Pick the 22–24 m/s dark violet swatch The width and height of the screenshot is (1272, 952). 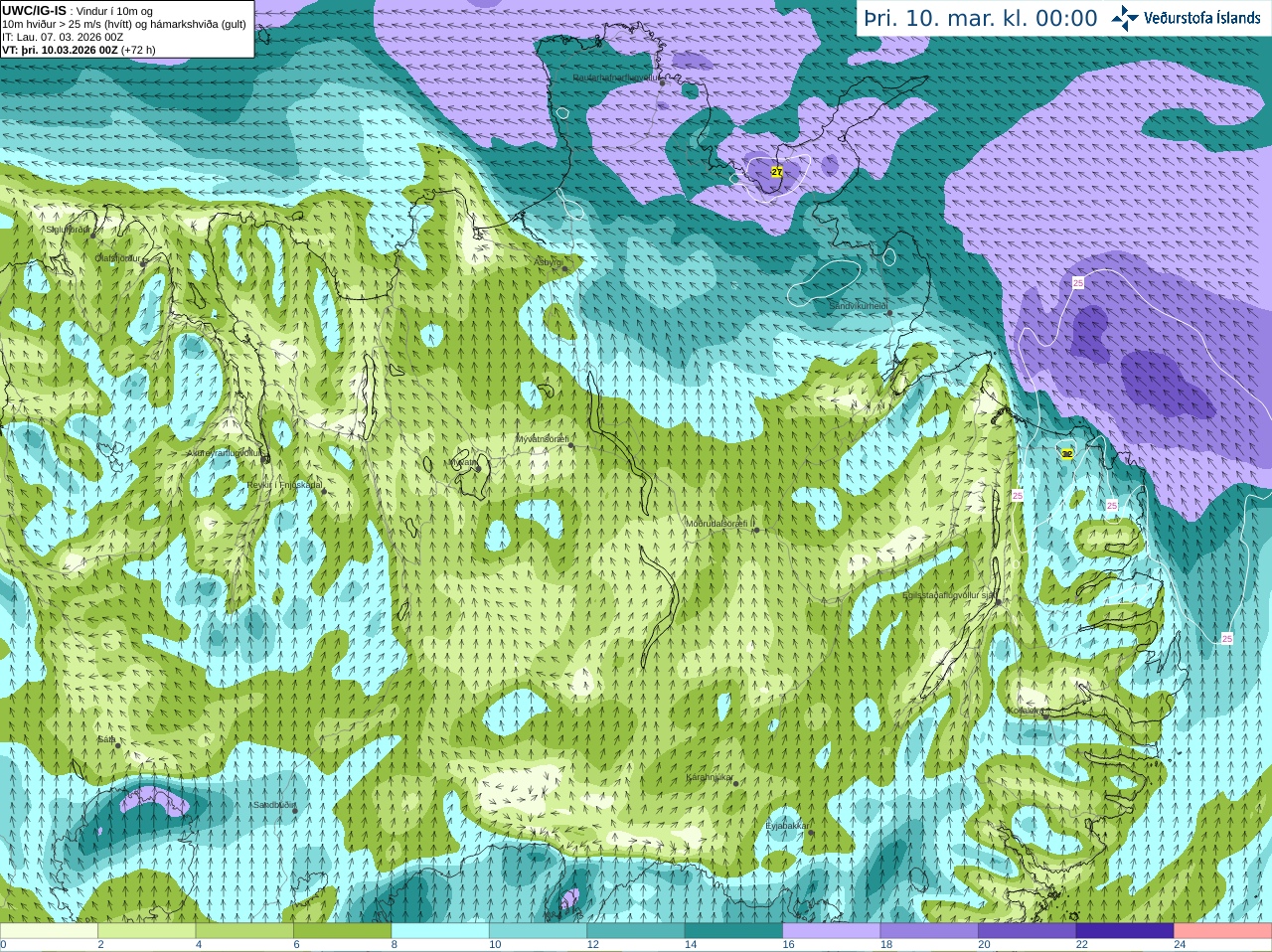(x=1125, y=931)
